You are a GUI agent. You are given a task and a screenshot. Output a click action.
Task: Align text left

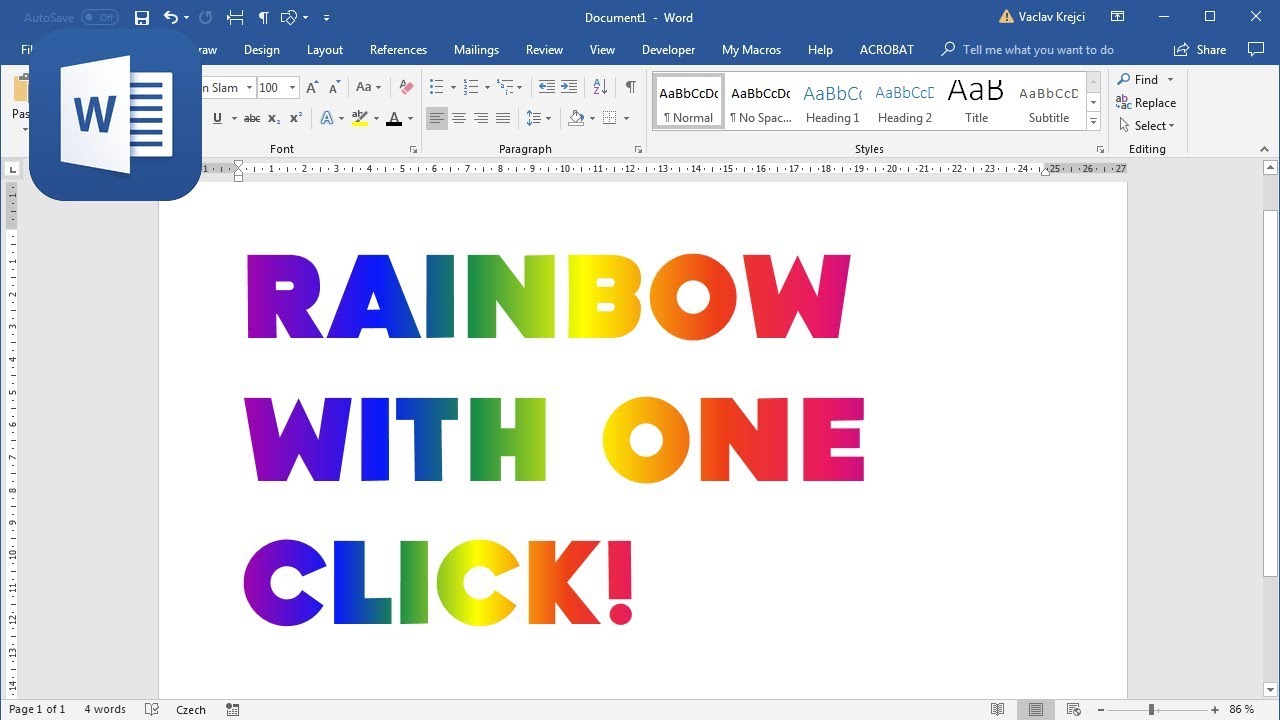coord(437,118)
